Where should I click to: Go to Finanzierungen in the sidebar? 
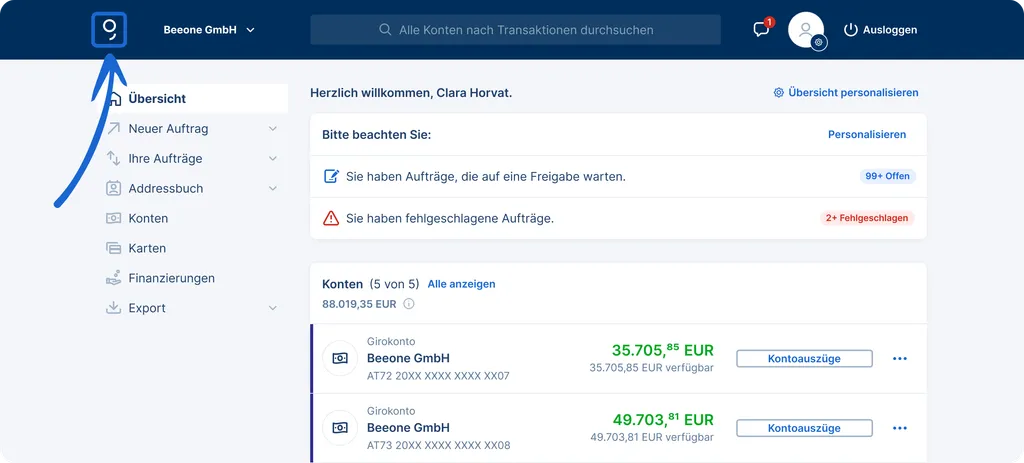[171, 278]
